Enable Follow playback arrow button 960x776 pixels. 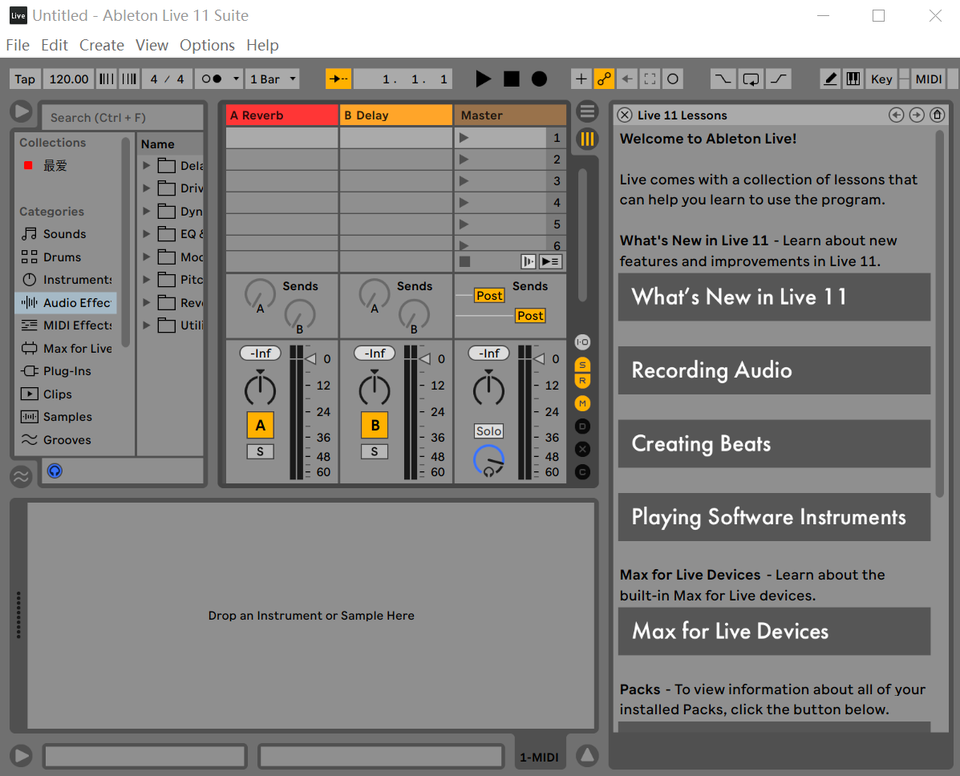coord(339,79)
